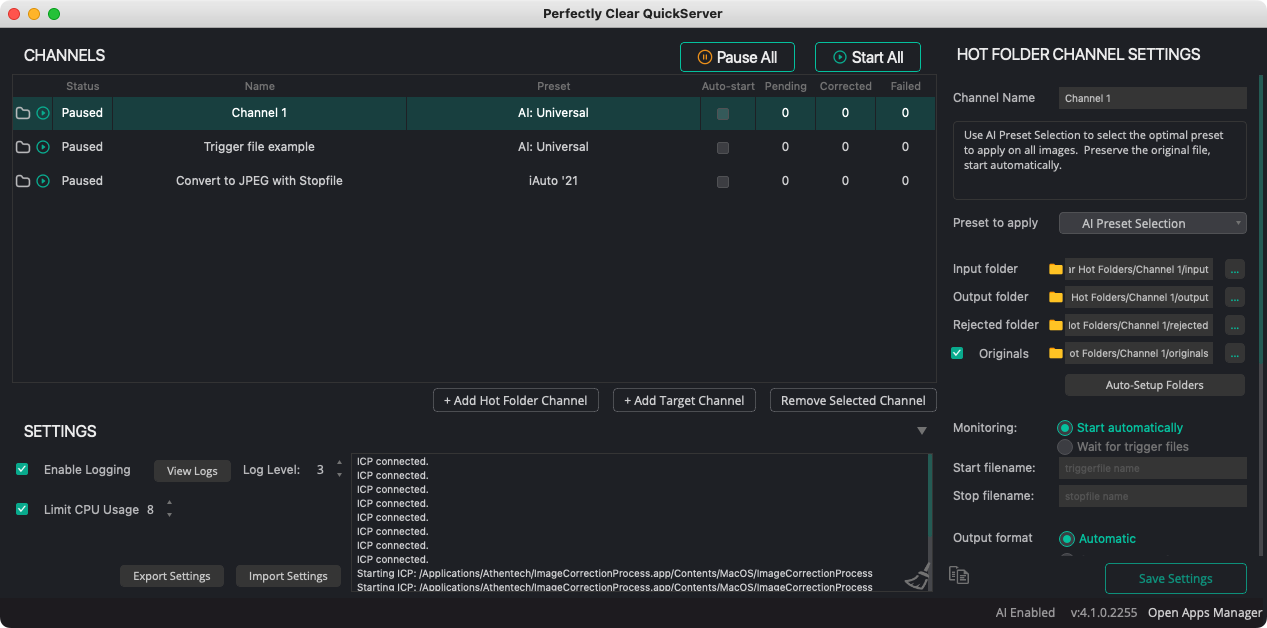Sort channels by Name column header
The width and height of the screenshot is (1267, 628).
click(x=259, y=86)
